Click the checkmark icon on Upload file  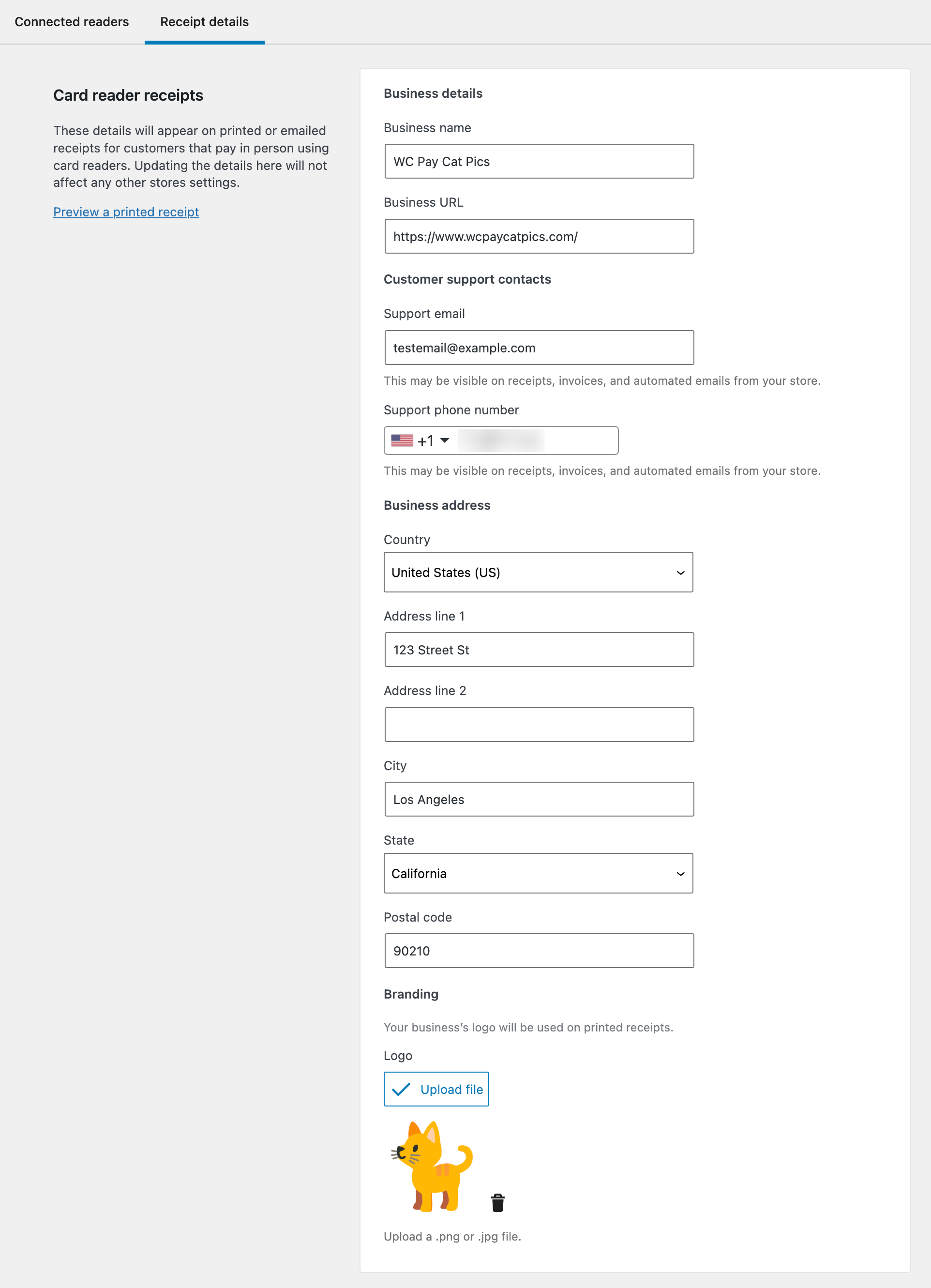click(x=401, y=1089)
